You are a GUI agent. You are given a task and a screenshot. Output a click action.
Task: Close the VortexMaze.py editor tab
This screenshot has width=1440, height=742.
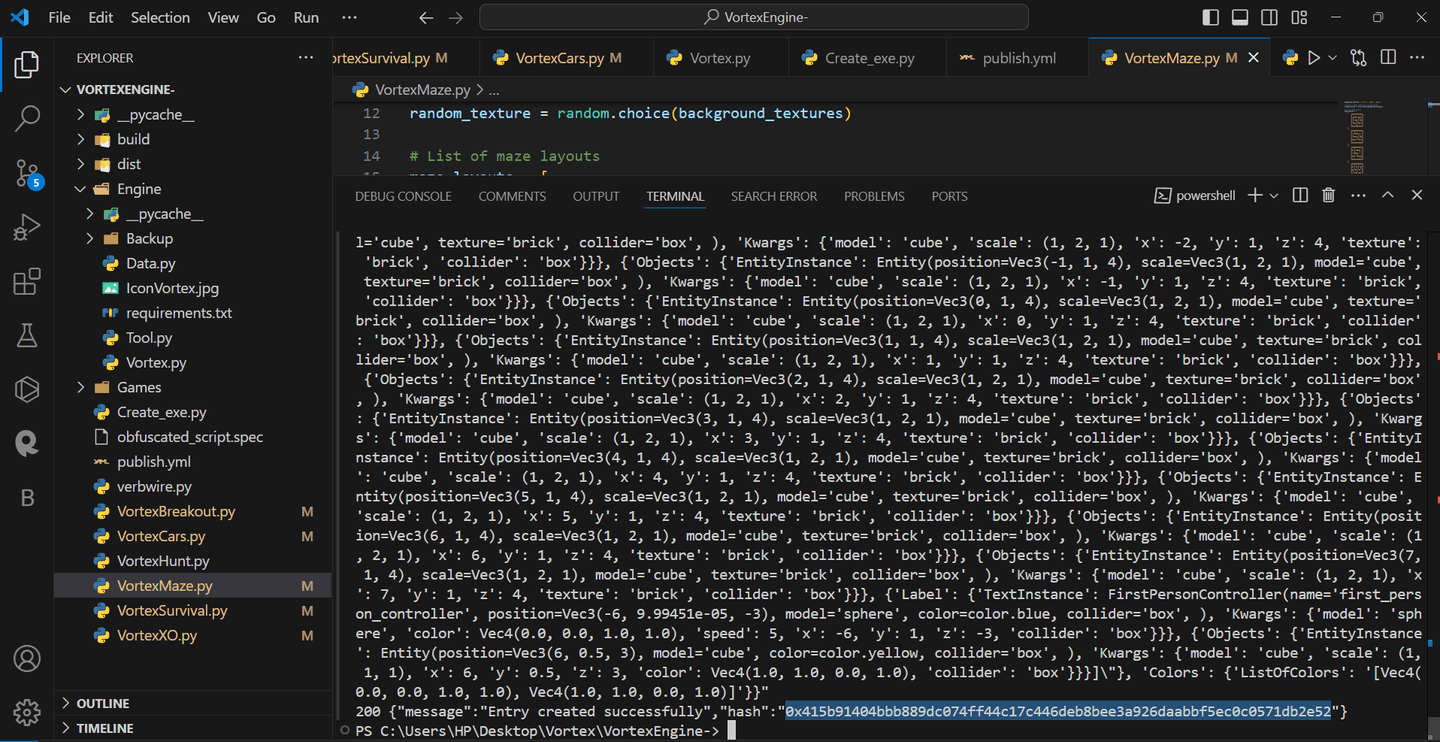click(x=1254, y=58)
